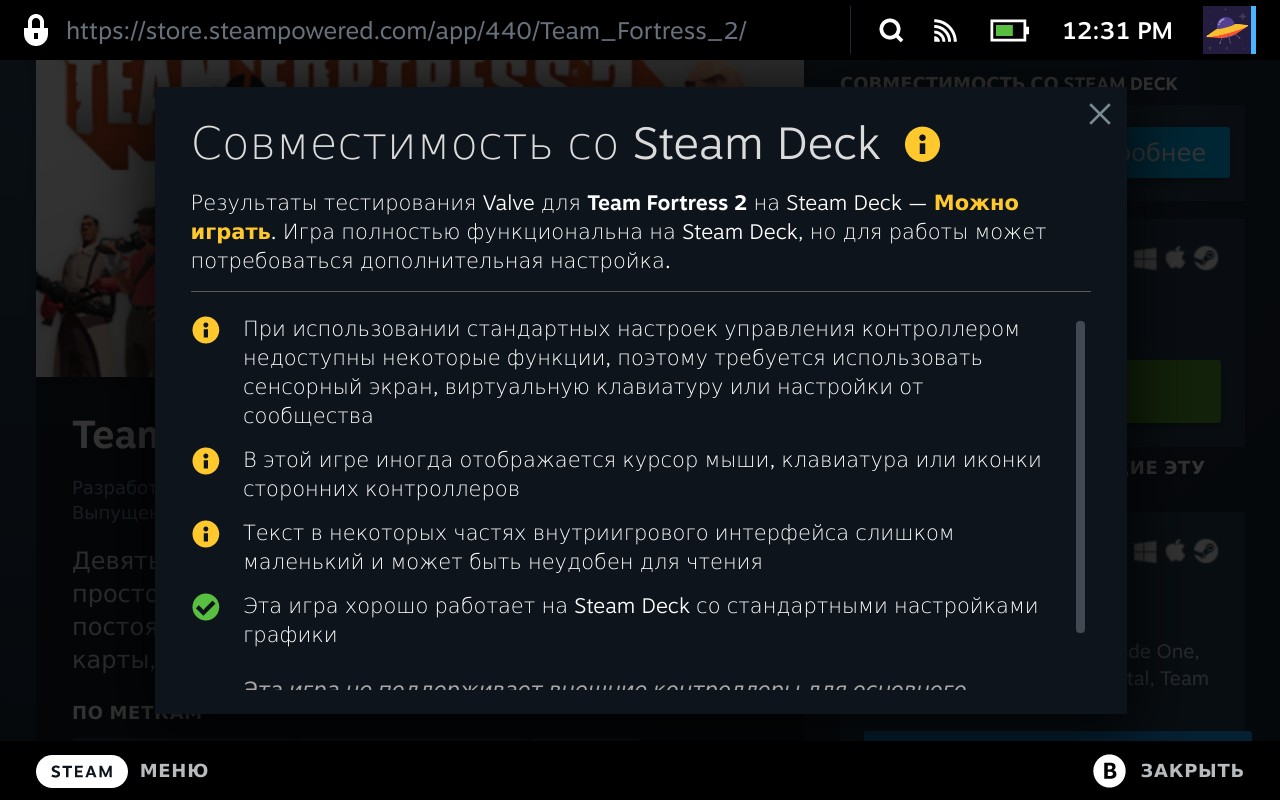Click the 'Совместимость со Steam Deck' dialog heading

(536, 144)
